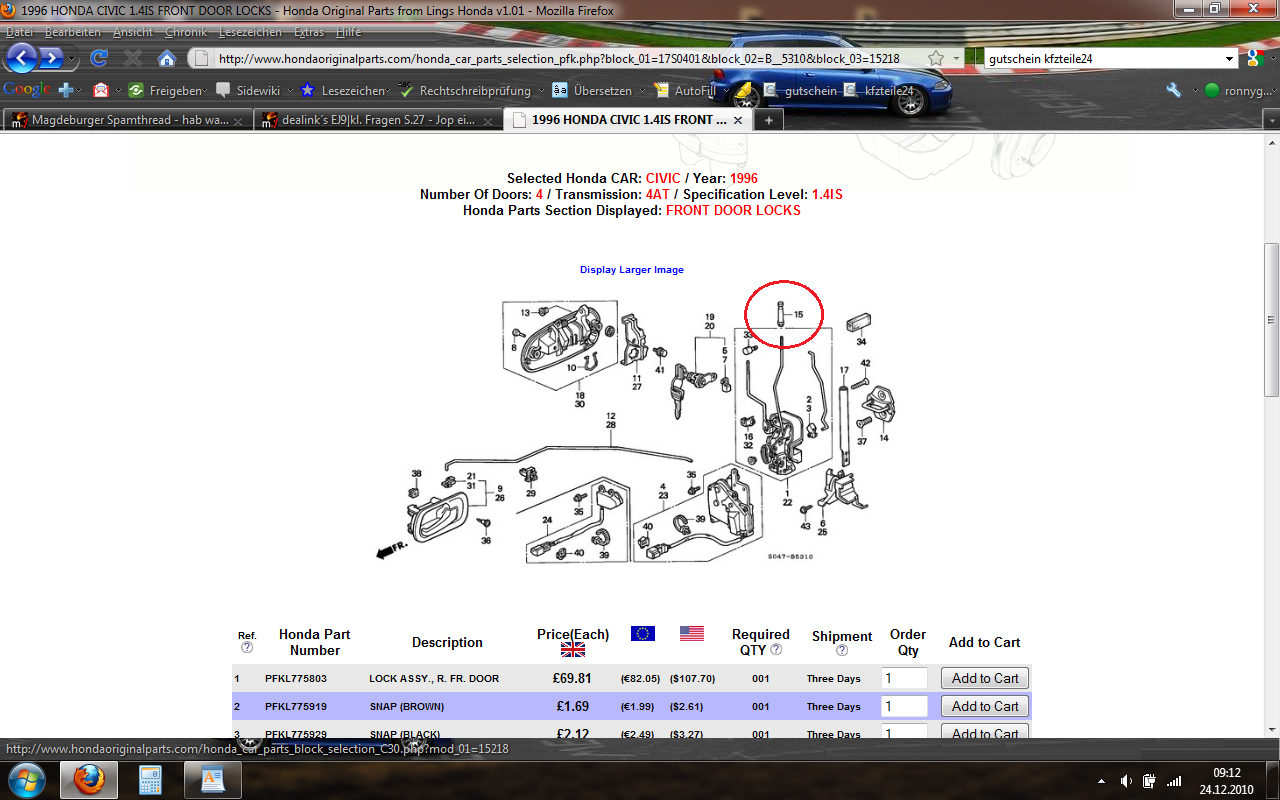Screen dimensions: 1280x800
Task: Click the browser Back arrow button
Action: tap(22, 58)
